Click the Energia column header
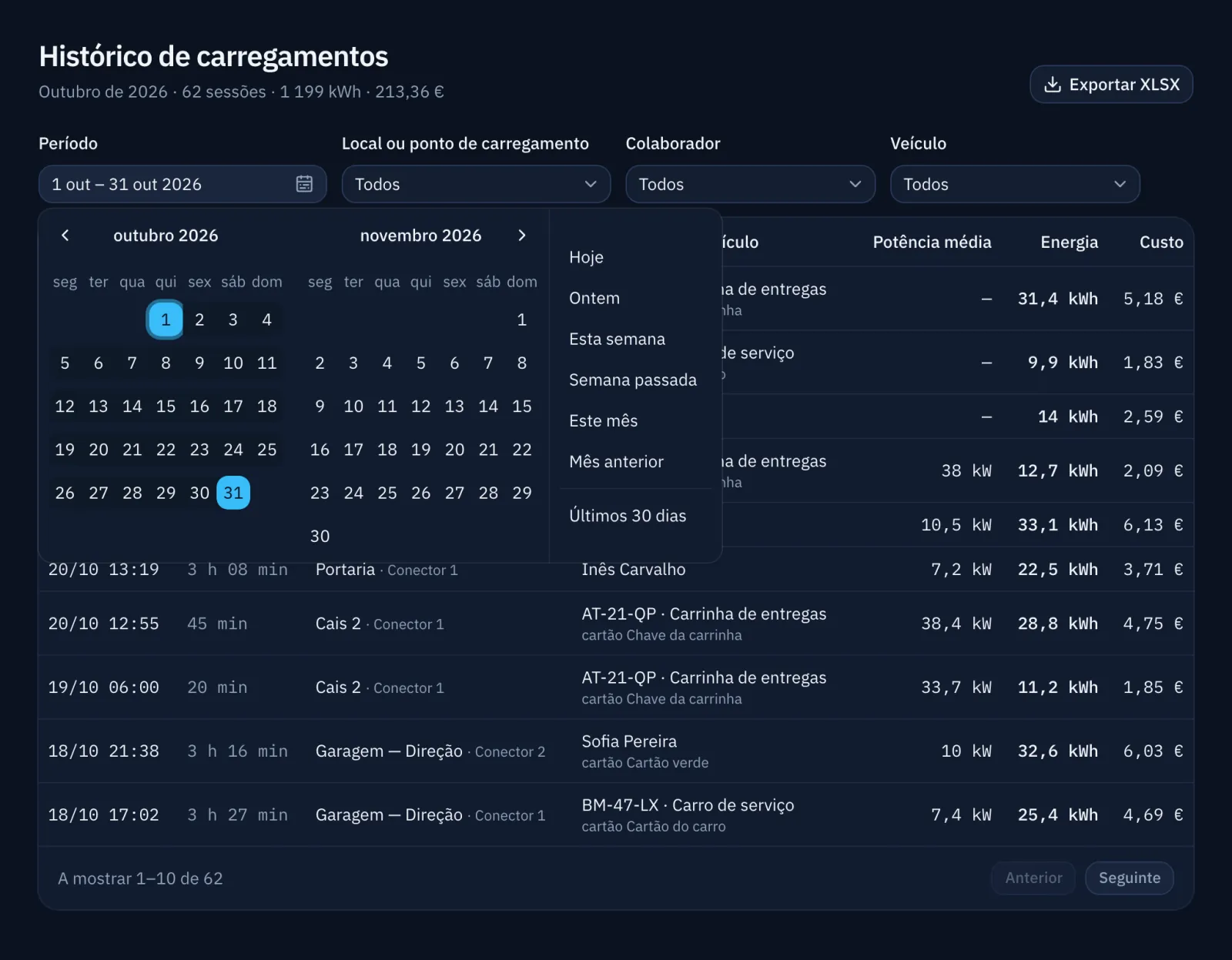Screen dimensions: 1232x960 1069,242
